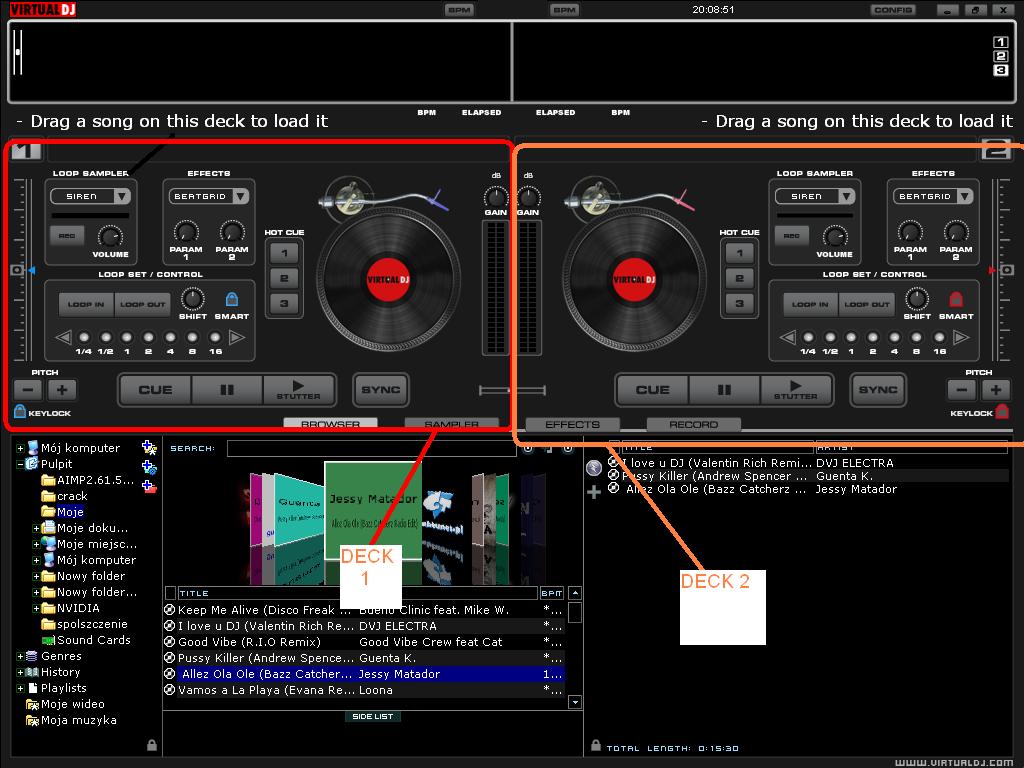Image resolution: width=1024 pixels, height=768 pixels.
Task: Set deck 1 Loop Out point
Action: pos(142,304)
